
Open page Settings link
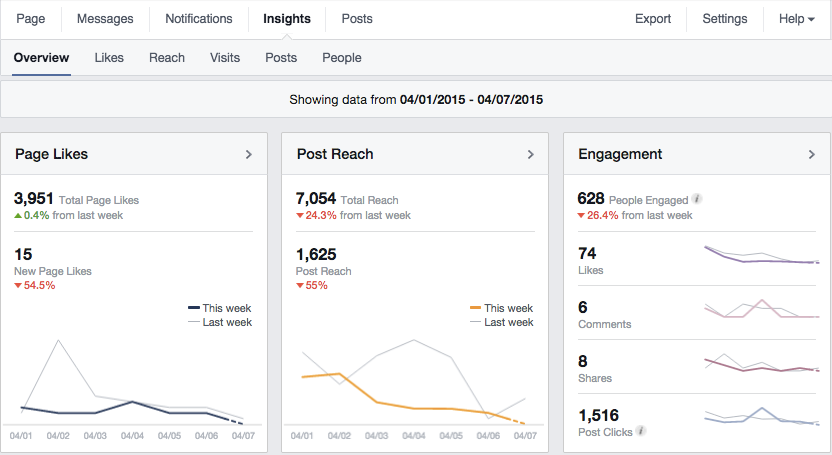click(x=724, y=19)
